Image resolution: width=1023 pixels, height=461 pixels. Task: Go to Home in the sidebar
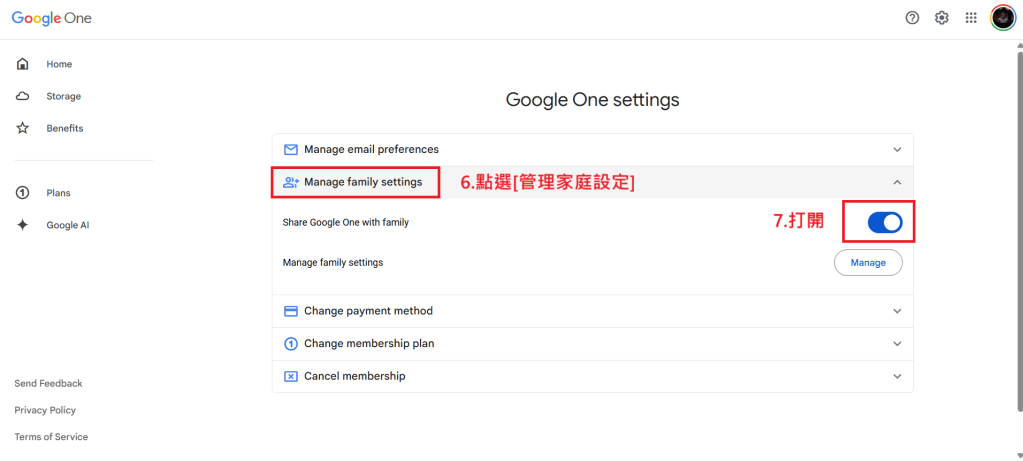click(x=59, y=64)
